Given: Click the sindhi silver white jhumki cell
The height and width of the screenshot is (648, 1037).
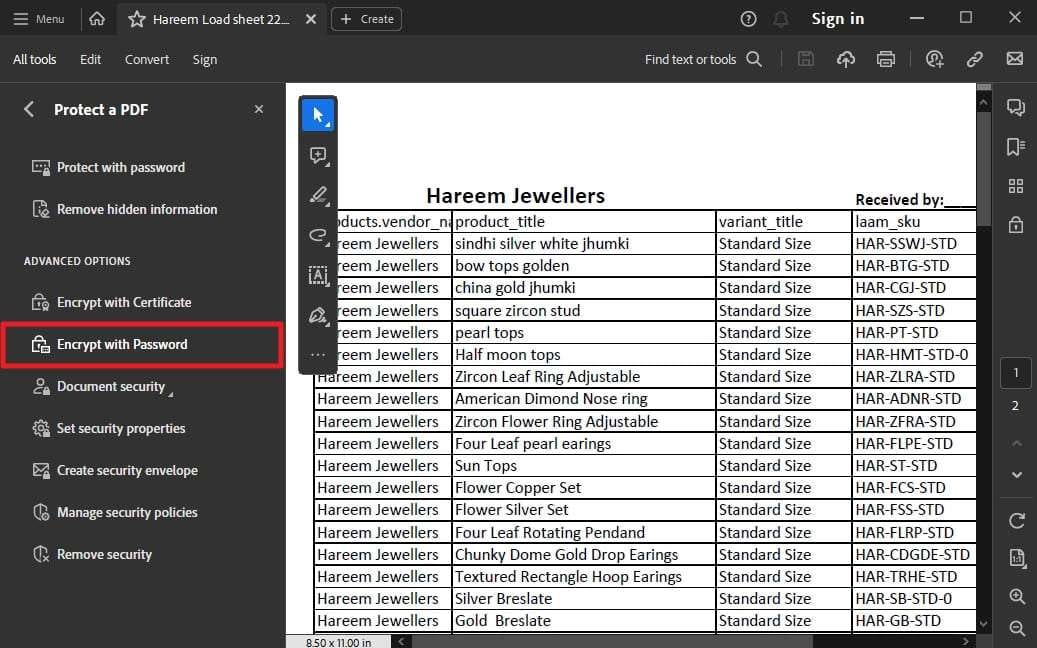Looking at the screenshot, I should coord(583,244).
